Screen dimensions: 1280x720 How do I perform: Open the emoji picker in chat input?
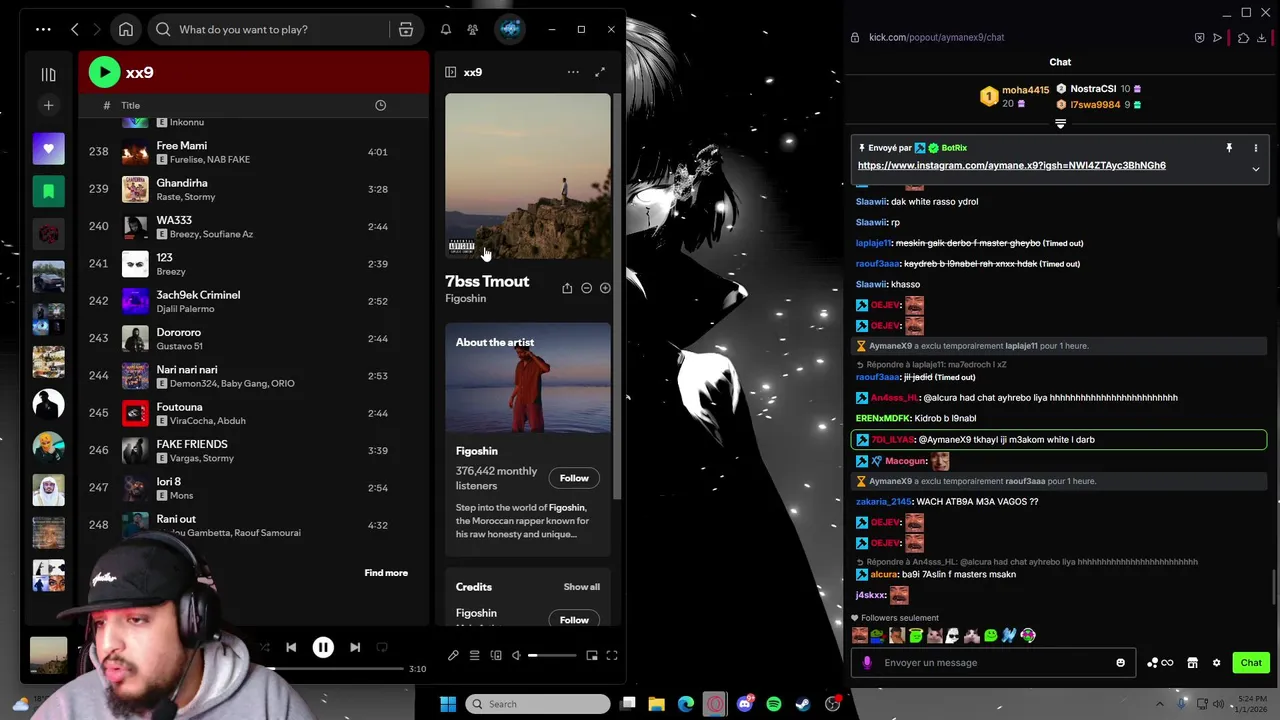[x=1121, y=663]
